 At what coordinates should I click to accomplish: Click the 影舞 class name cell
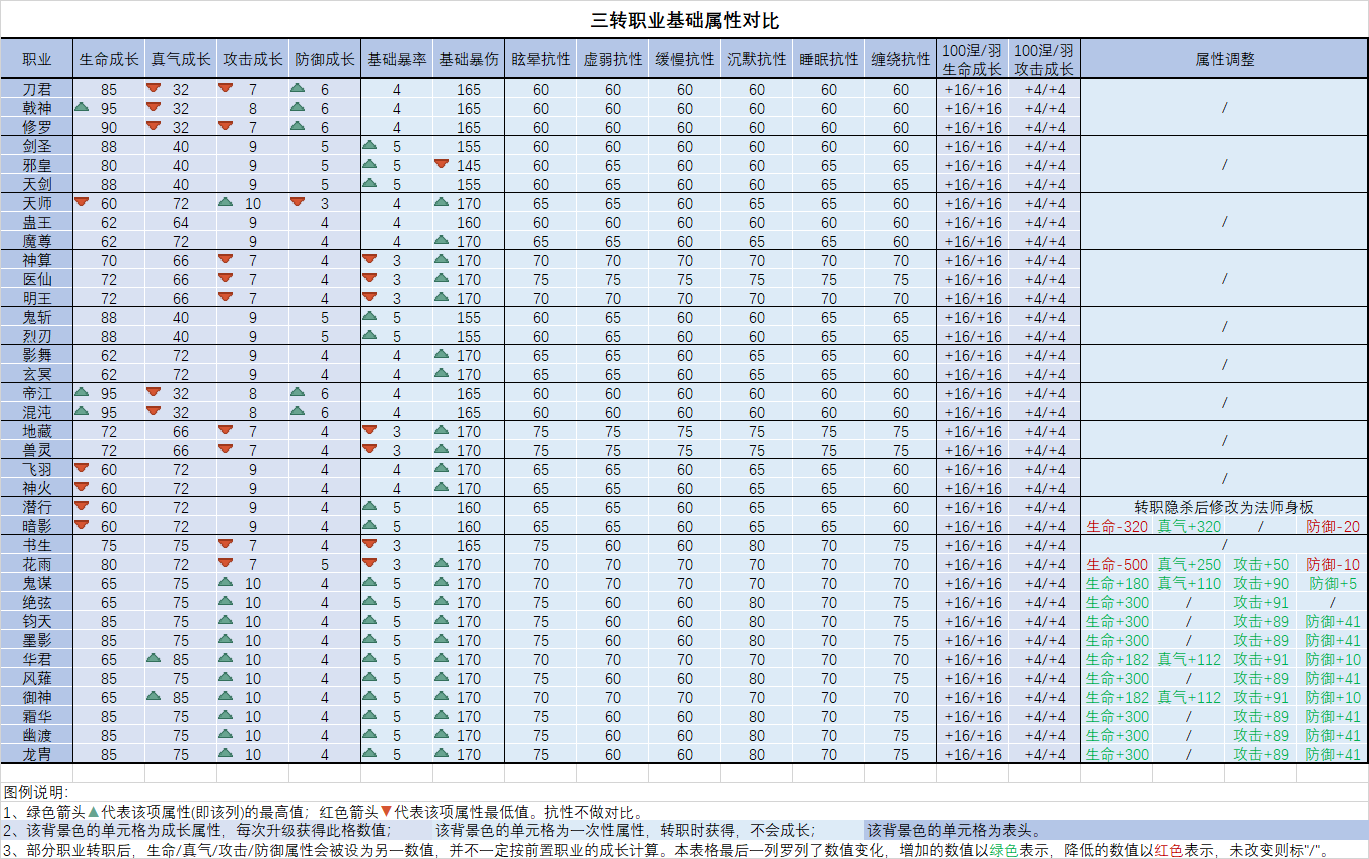click(37, 355)
